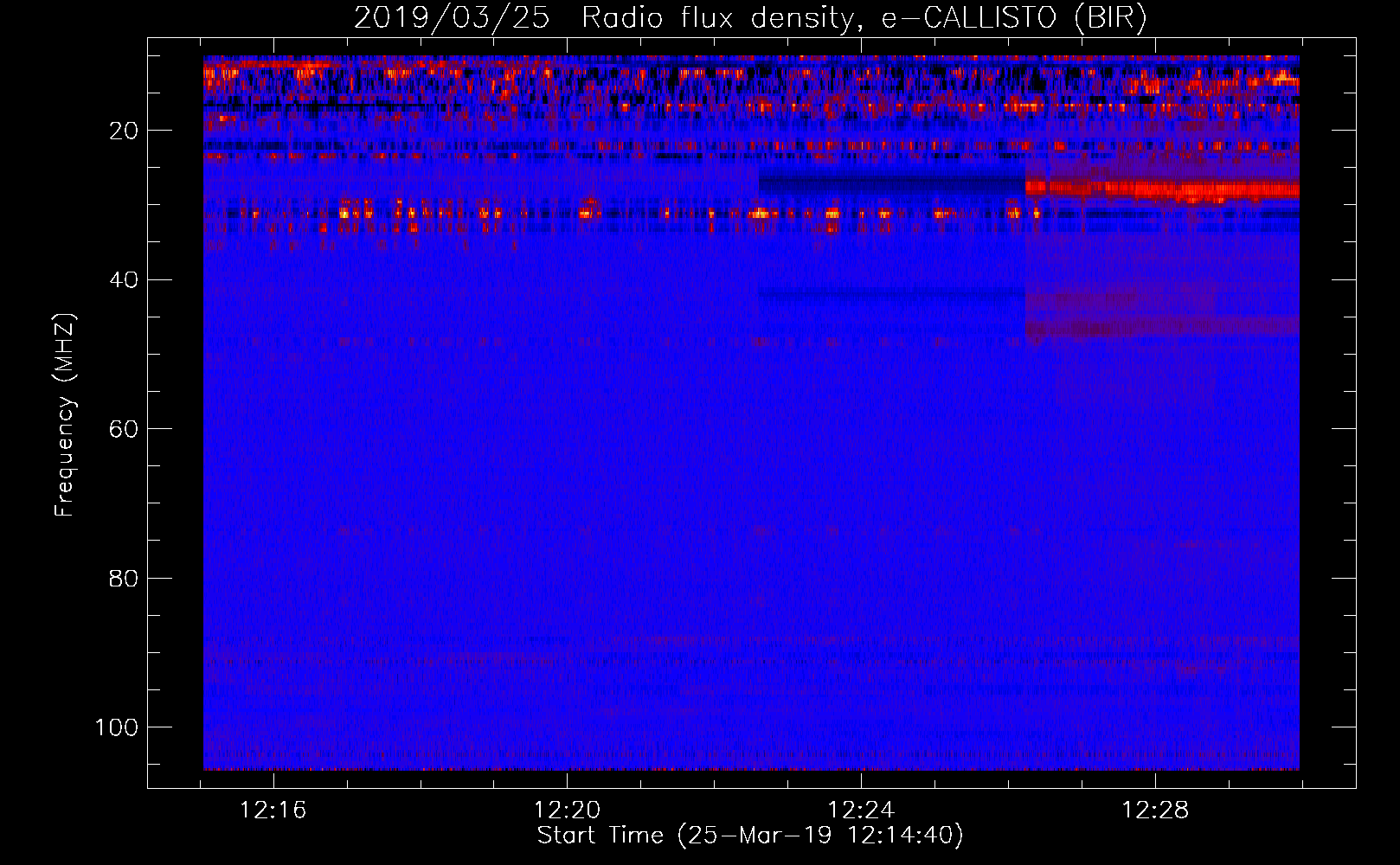Click the dark red band near 47 MHz after 12:27
This screenshot has width=1400, height=865.
pyautogui.click(x=1162, y=328)
